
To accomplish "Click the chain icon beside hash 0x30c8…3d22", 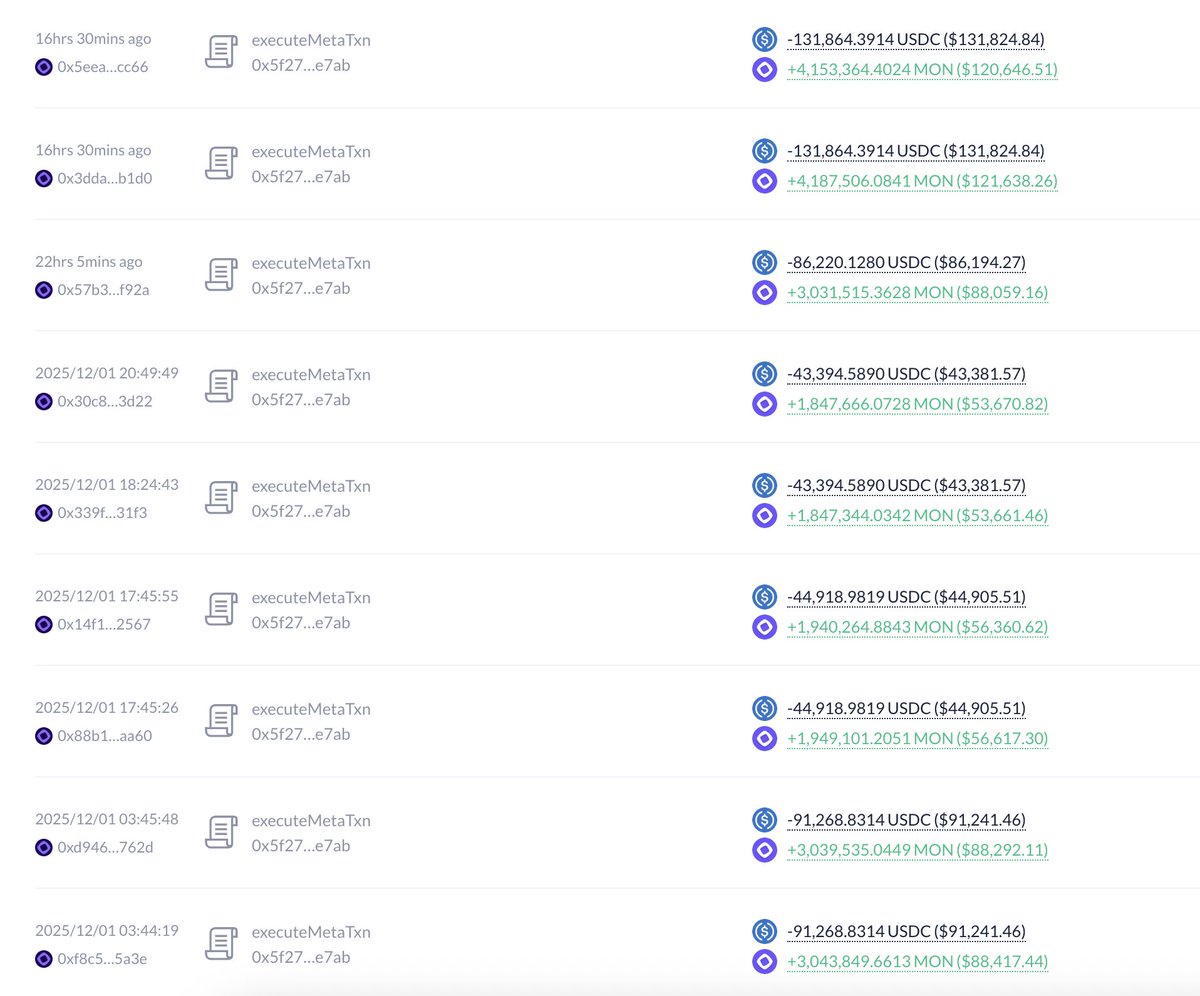I will point(43,401).
